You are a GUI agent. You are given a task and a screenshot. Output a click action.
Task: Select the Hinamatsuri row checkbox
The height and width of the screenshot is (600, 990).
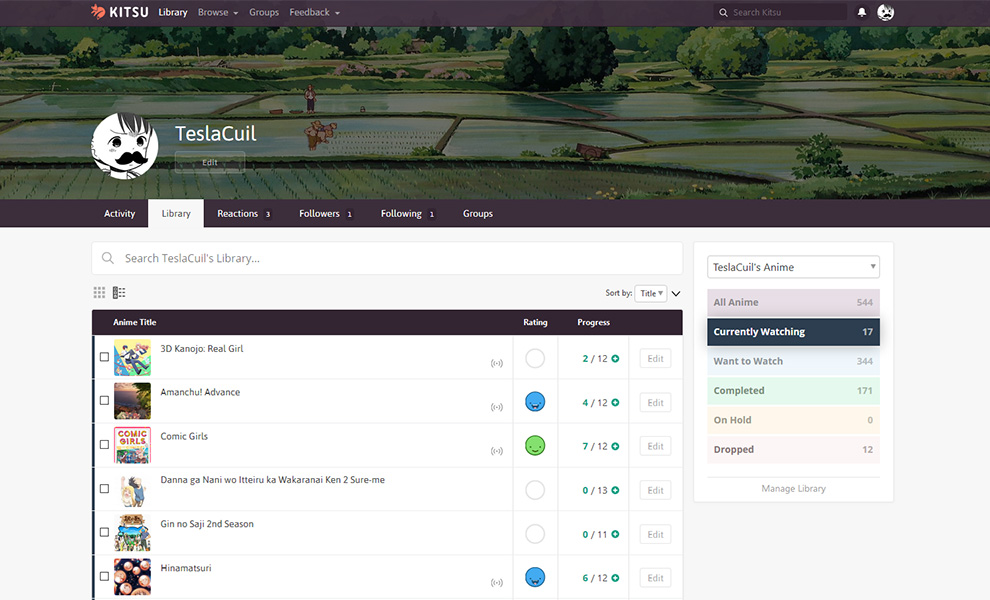105,577
